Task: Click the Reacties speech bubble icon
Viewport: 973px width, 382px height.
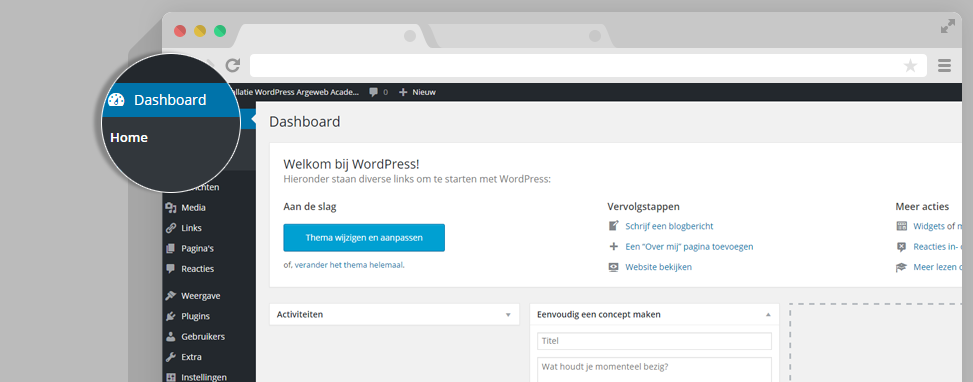Action: 171,269
